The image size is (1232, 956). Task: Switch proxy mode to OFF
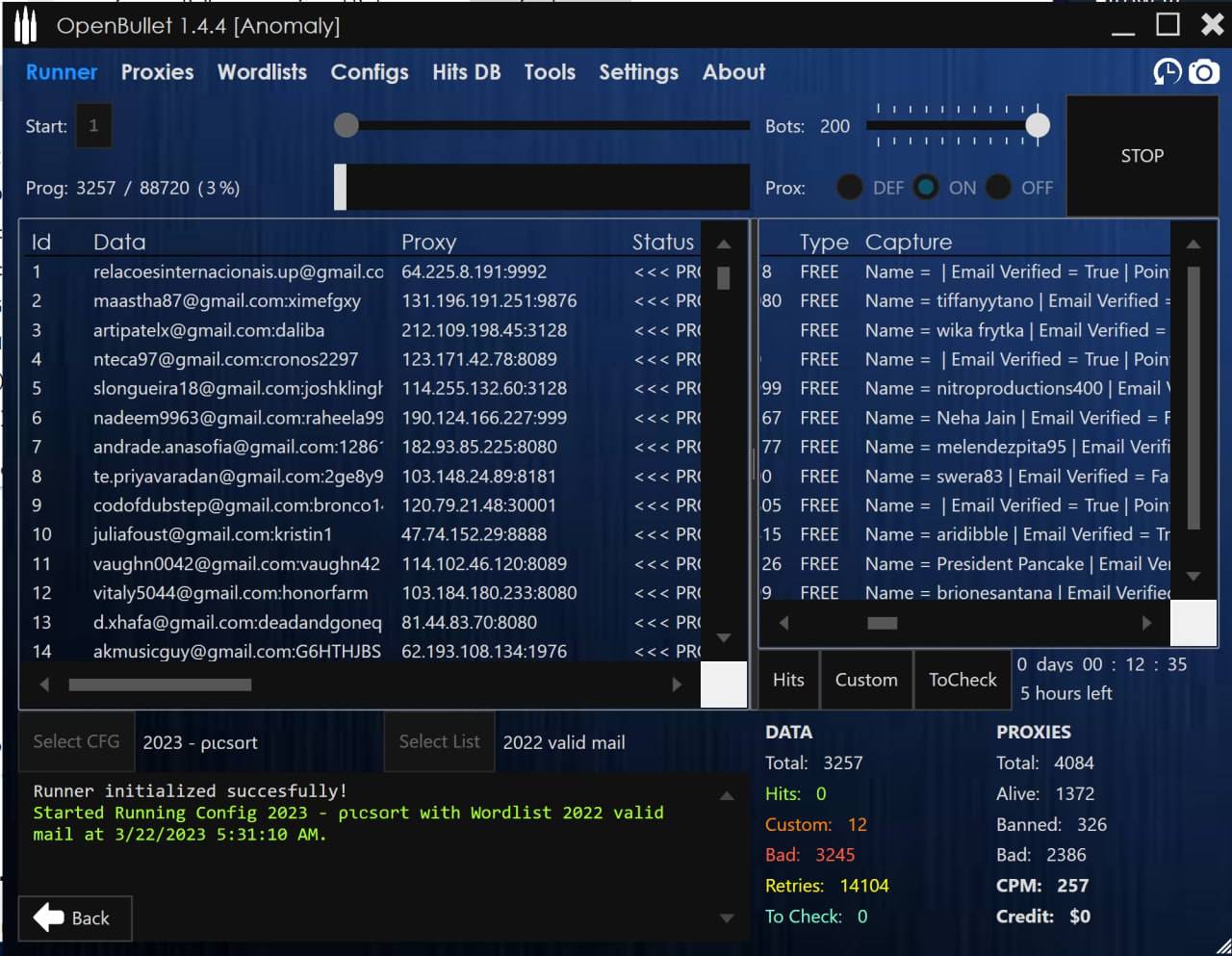(999, 187)
